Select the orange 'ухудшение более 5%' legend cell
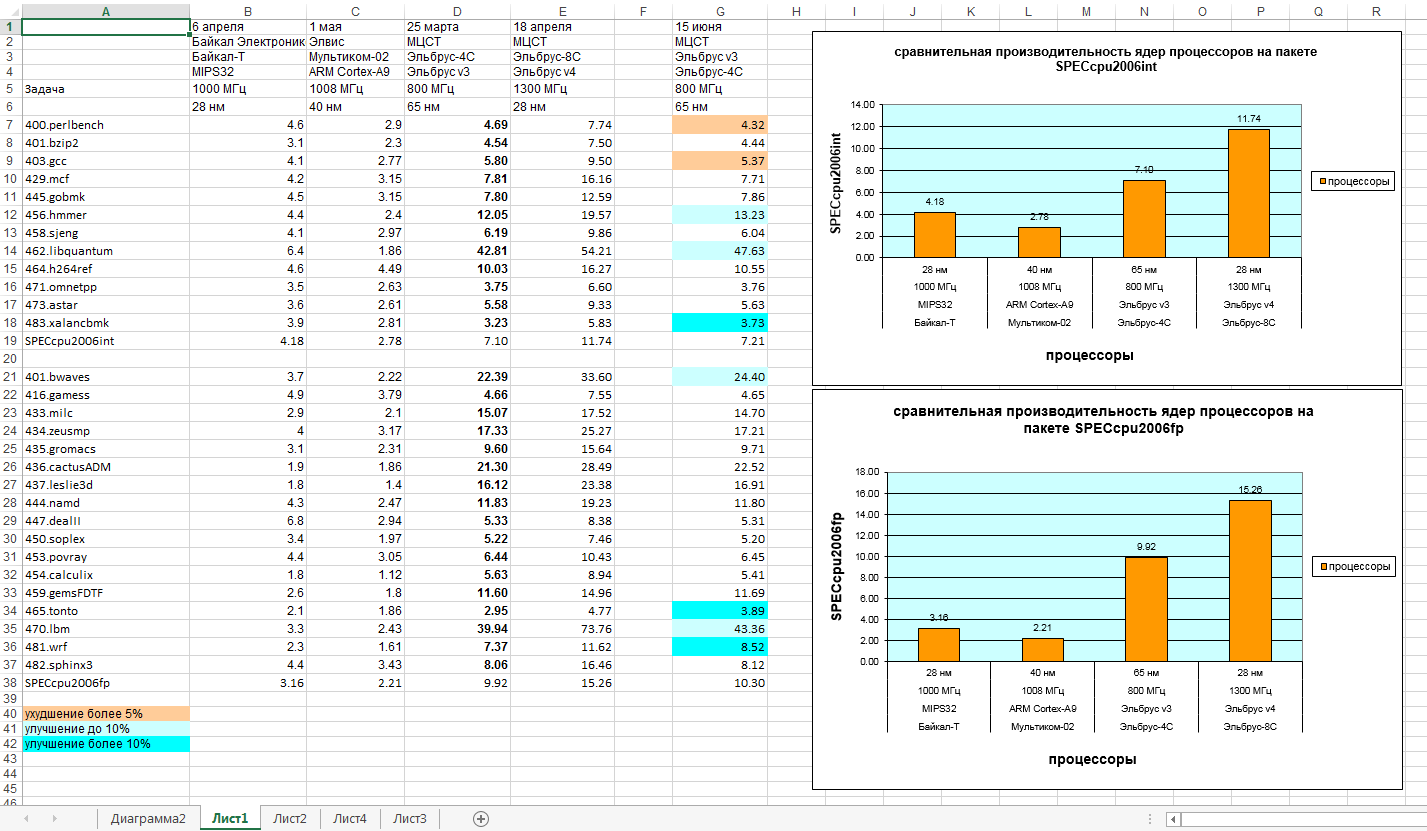The image size is (1427, 831). tap(105, 714)
